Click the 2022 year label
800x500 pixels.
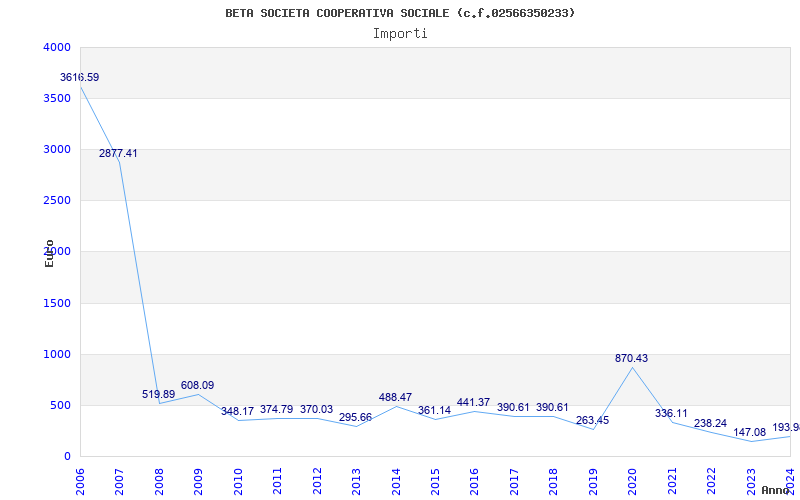(x=712, y=481)
